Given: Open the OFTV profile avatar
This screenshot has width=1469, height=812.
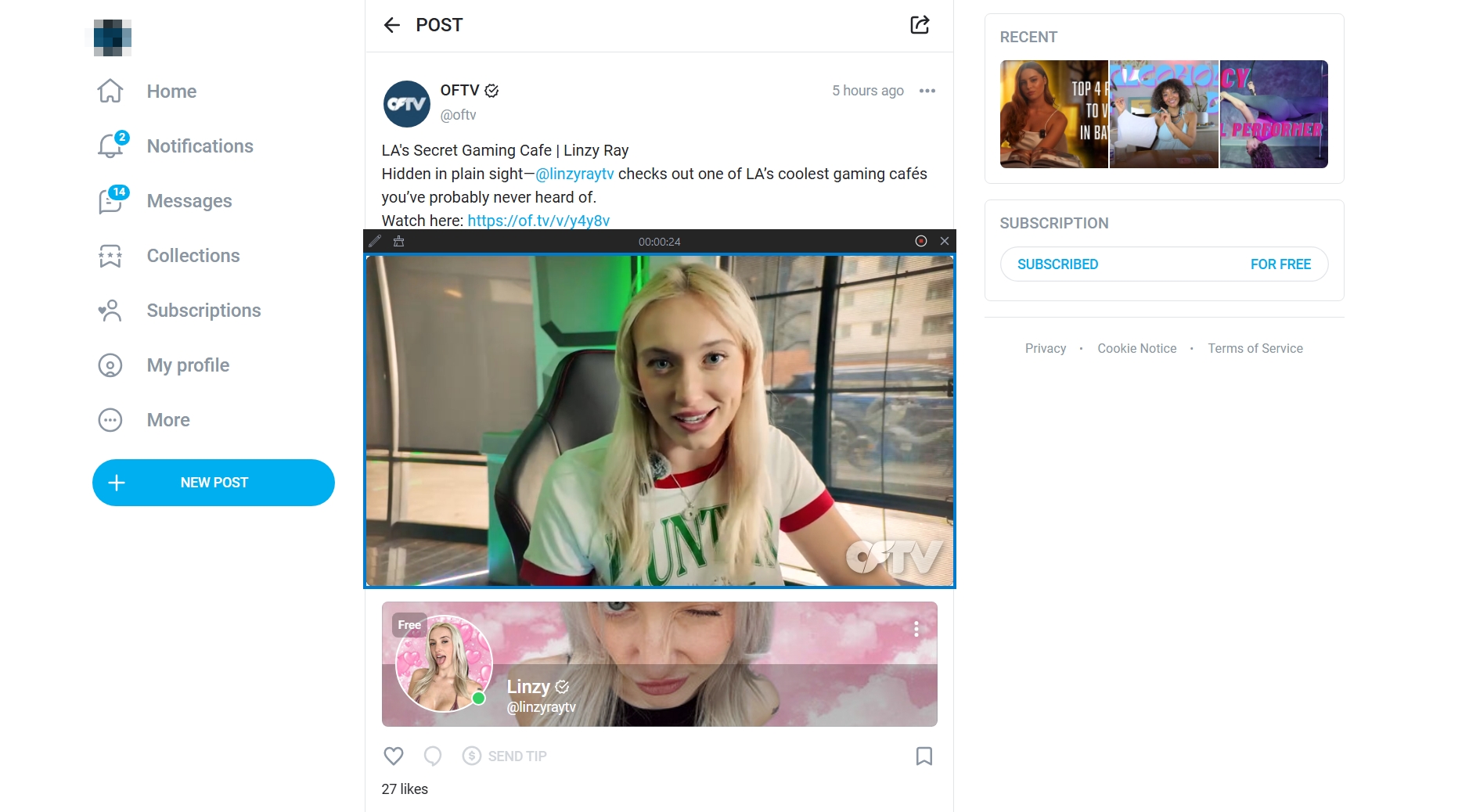Looking at the screenshot, I should (x=407, y=103).
